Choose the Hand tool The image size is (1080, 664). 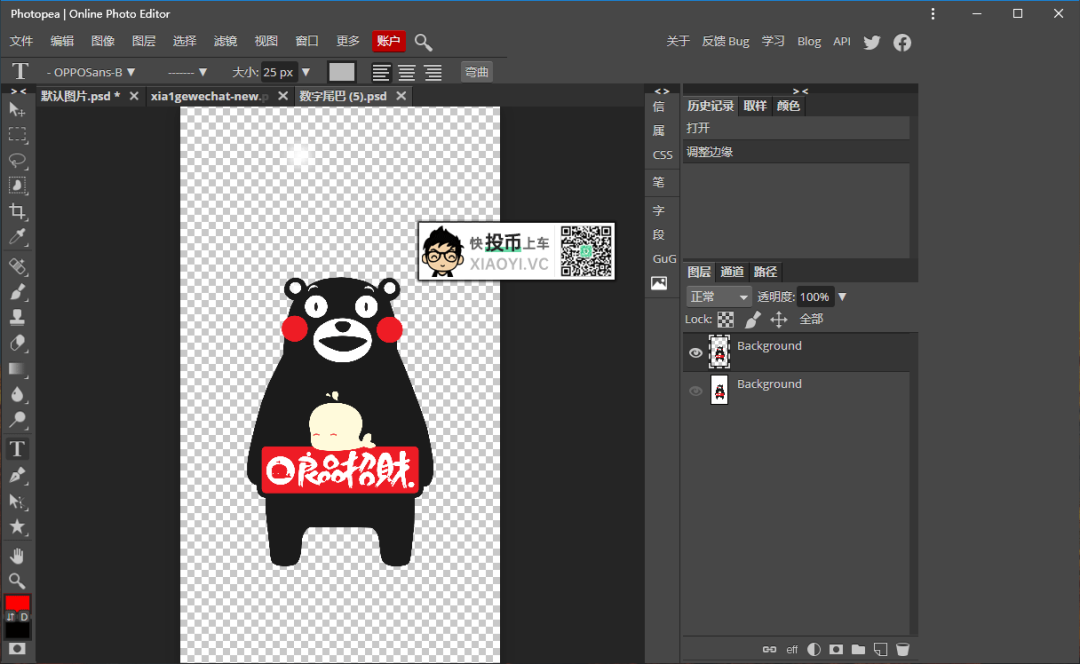pos(15,555)
